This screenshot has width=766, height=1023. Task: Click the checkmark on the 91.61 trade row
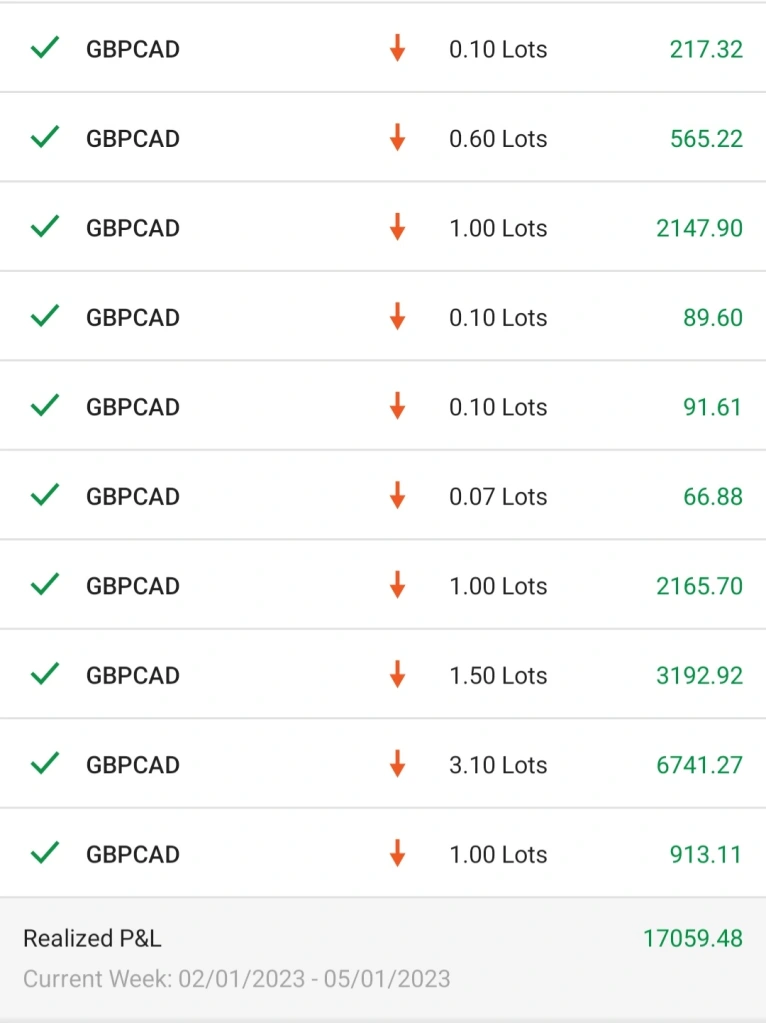(45, 405)
